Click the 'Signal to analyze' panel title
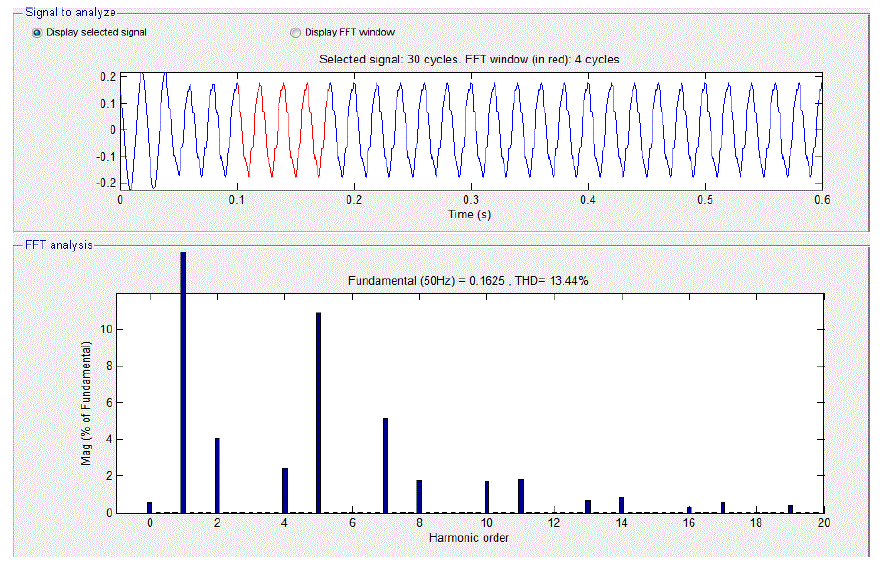Image resolution: width=887 pixels, height=569 pixels. point(69,12)
